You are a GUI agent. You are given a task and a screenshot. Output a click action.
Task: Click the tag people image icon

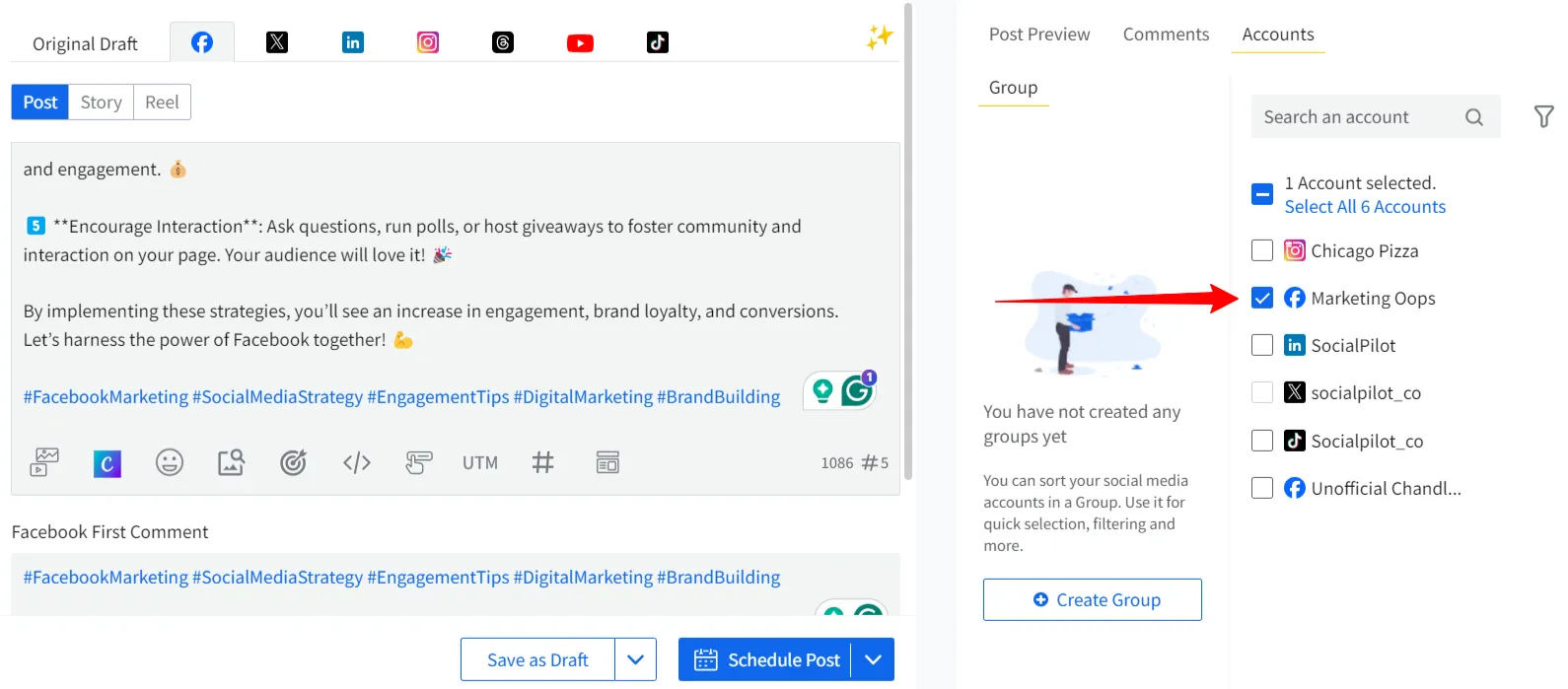pyautogui.click(x=232, y=461)
